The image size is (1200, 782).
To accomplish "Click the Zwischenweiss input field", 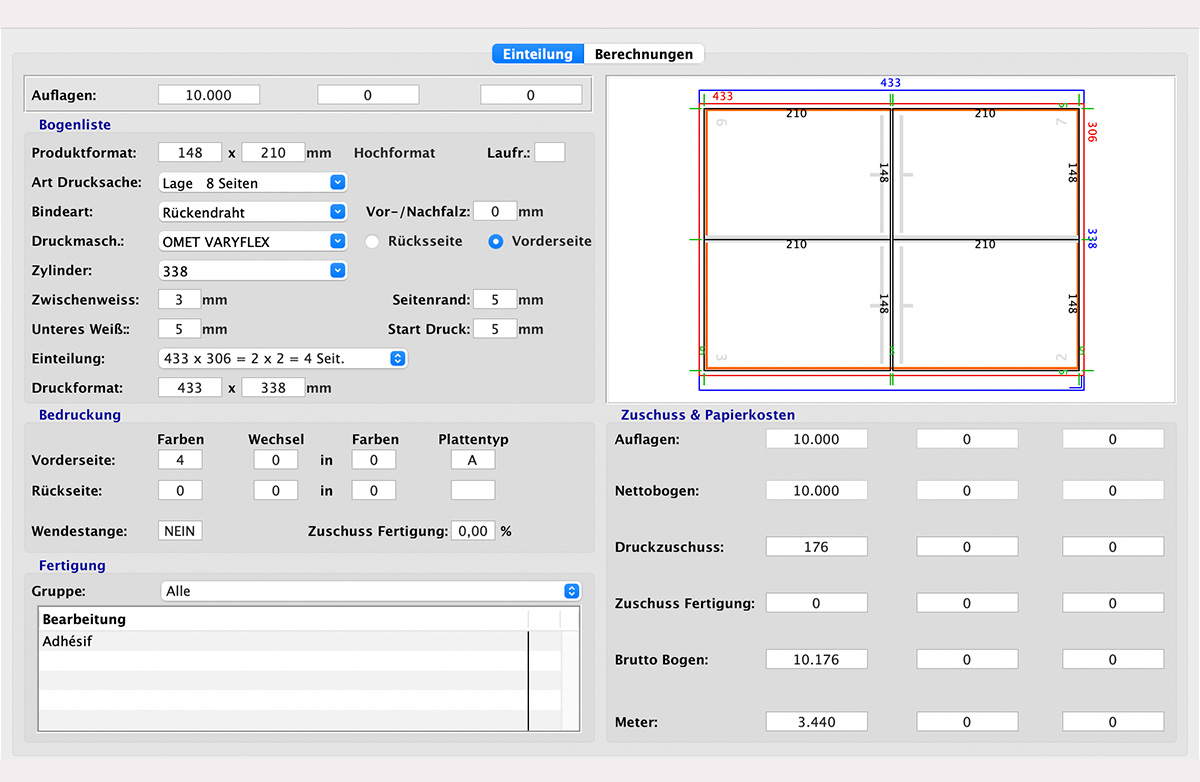I will pos(179,300).
